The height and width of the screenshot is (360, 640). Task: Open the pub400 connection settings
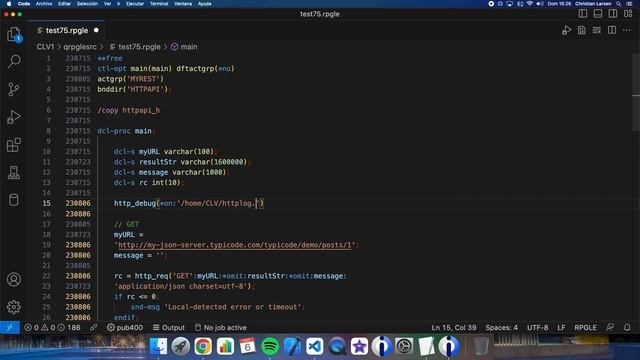click(125, 327)
